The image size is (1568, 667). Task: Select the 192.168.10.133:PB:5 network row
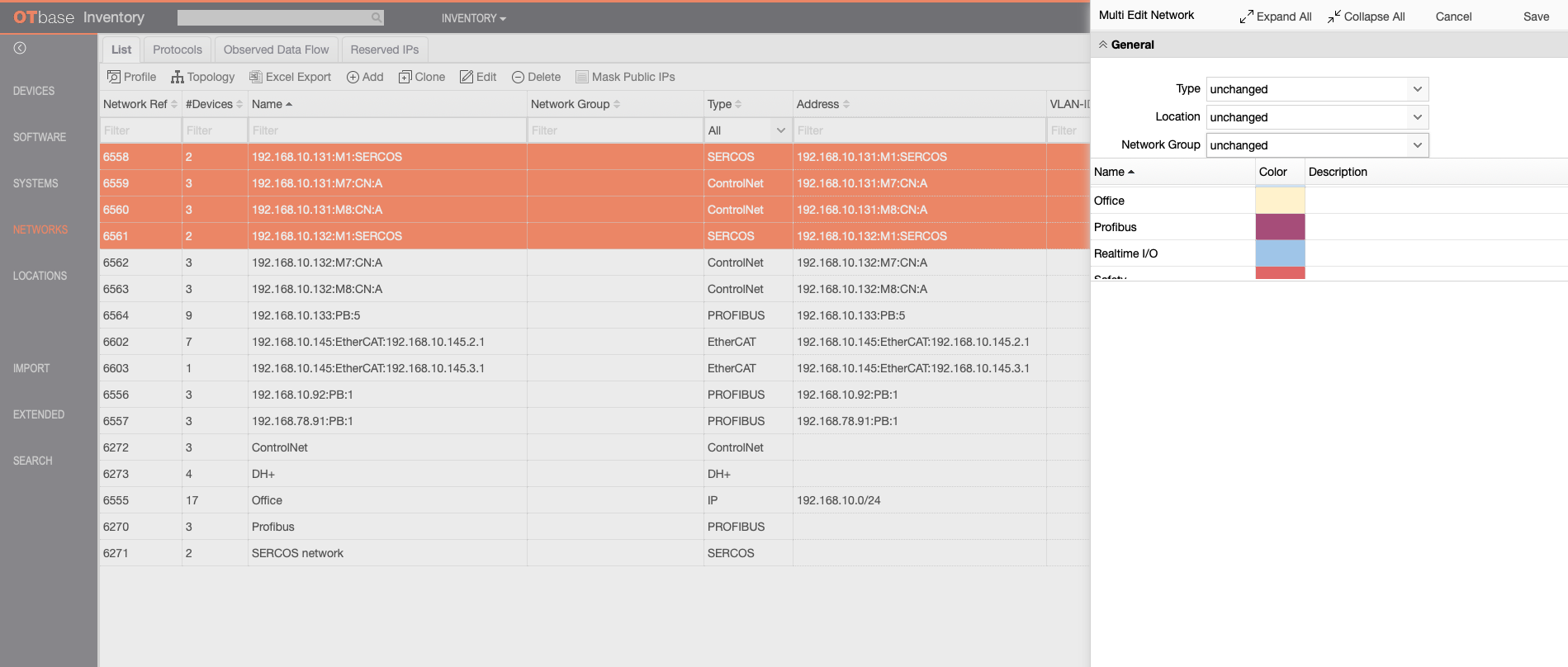595,315
